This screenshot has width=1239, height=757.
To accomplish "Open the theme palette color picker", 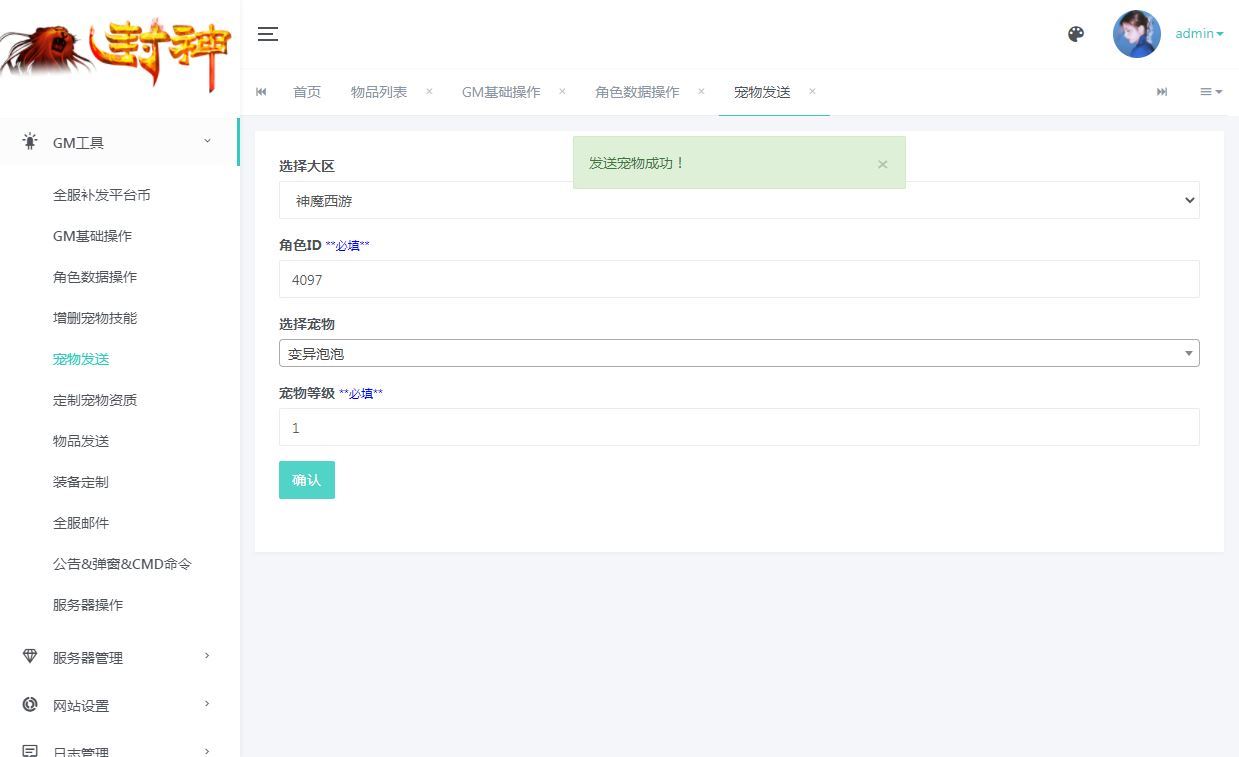I will tap(1076, 33).
